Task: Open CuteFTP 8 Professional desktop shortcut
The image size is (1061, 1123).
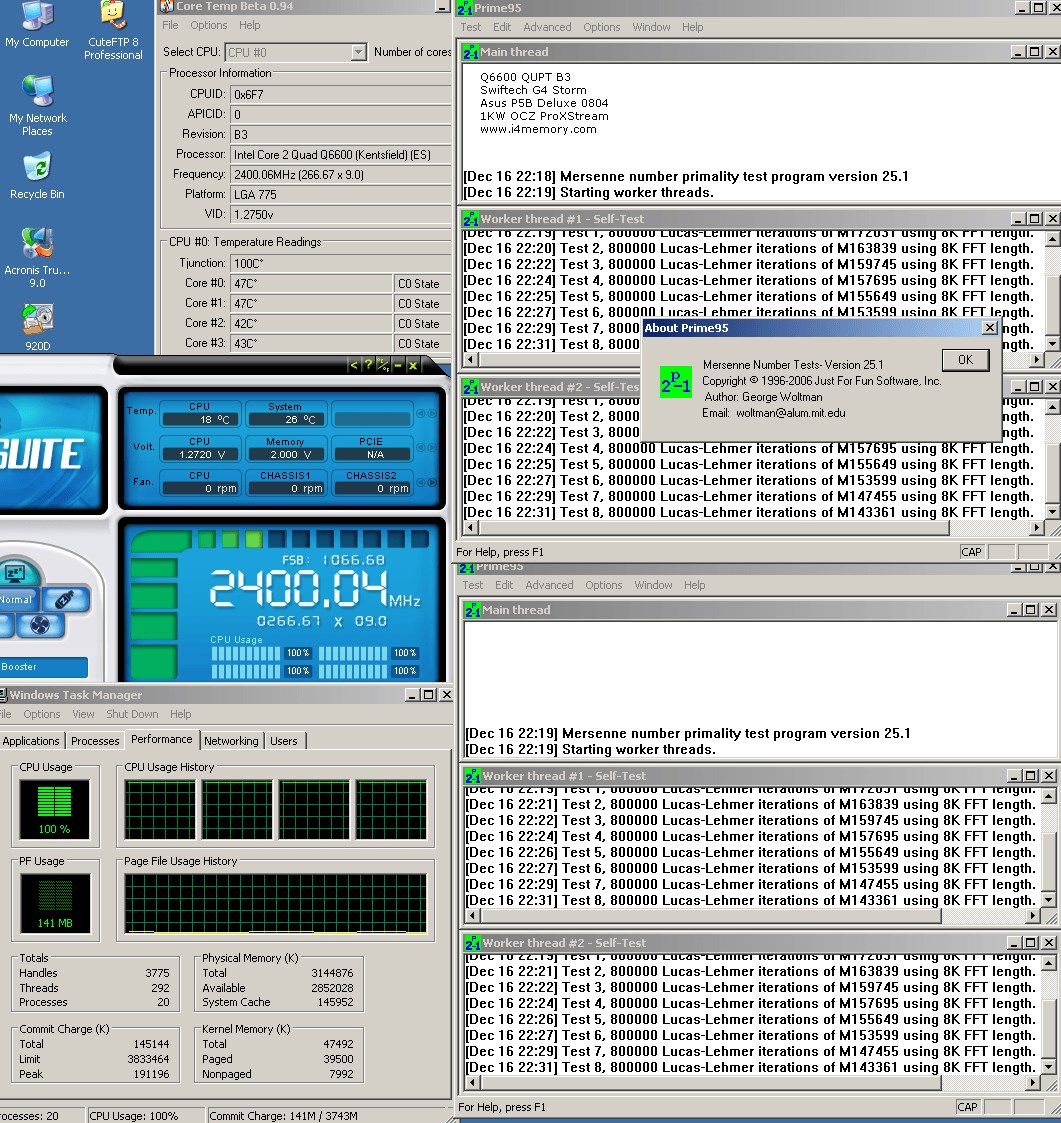Action: (x=112, y=31)
